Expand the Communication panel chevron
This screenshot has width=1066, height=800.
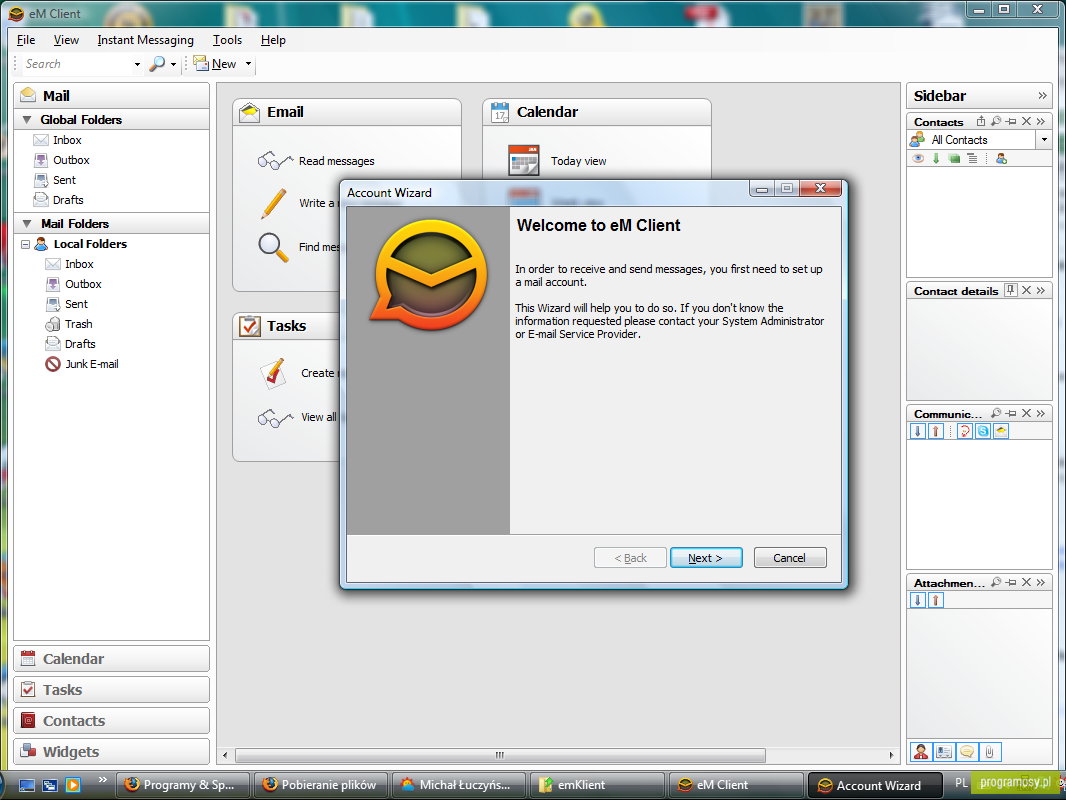pos(1041,413)
